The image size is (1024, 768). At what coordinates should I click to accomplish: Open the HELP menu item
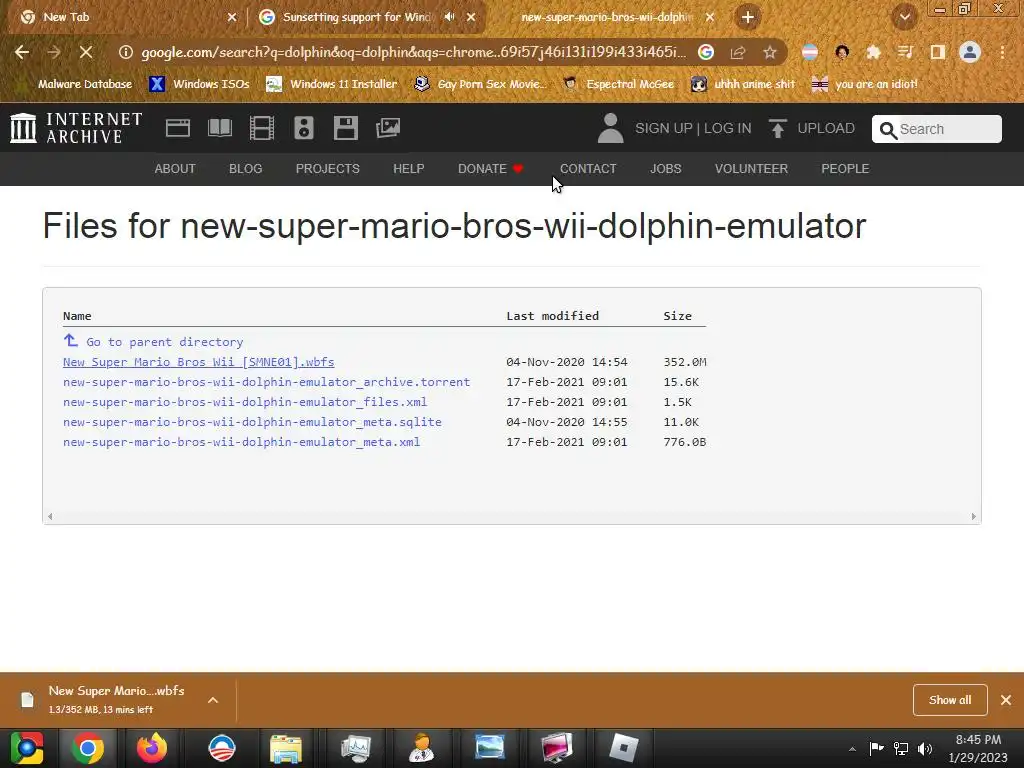click(409, 169)
